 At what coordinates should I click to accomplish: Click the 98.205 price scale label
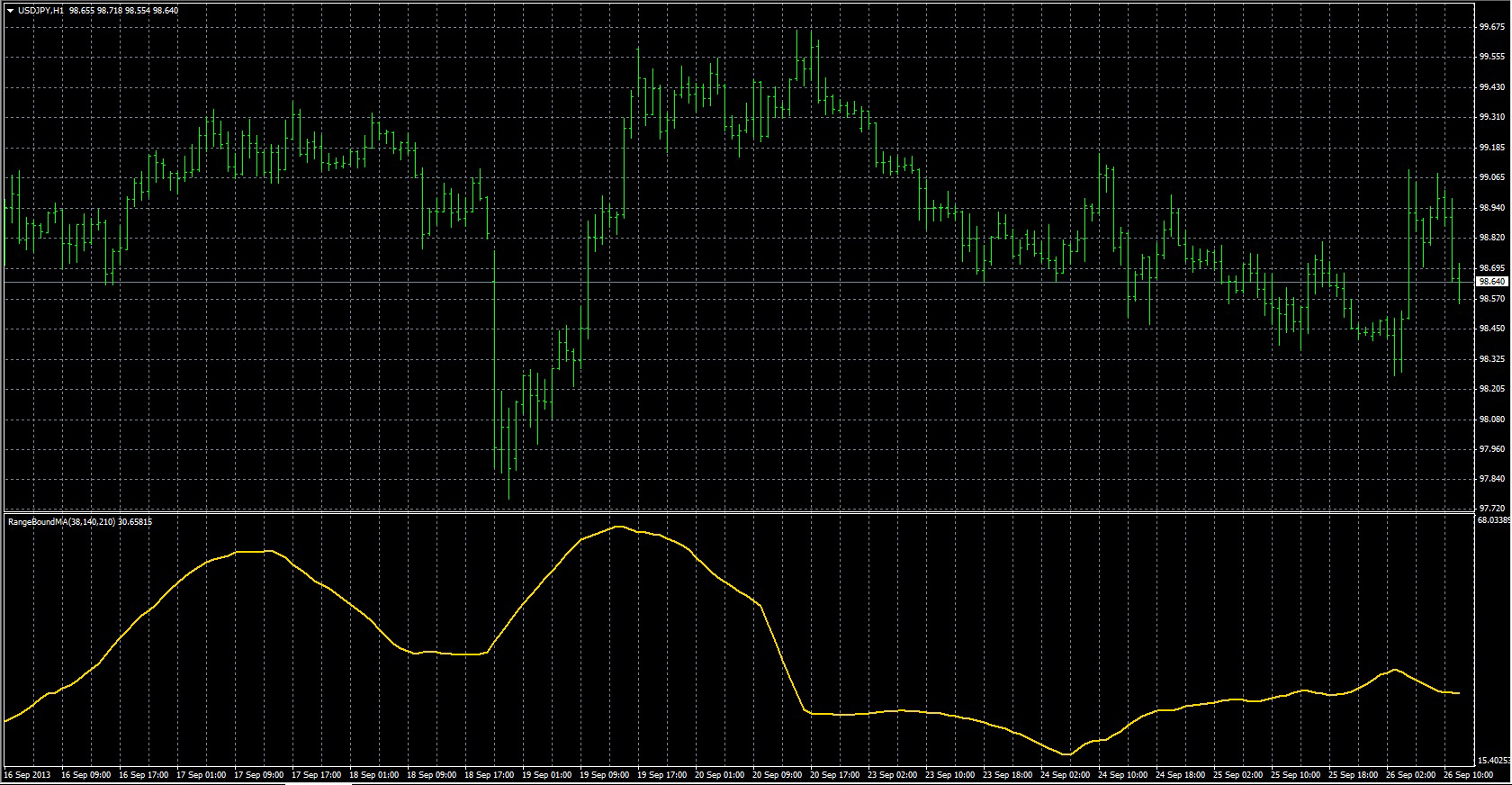[1491, 389]
